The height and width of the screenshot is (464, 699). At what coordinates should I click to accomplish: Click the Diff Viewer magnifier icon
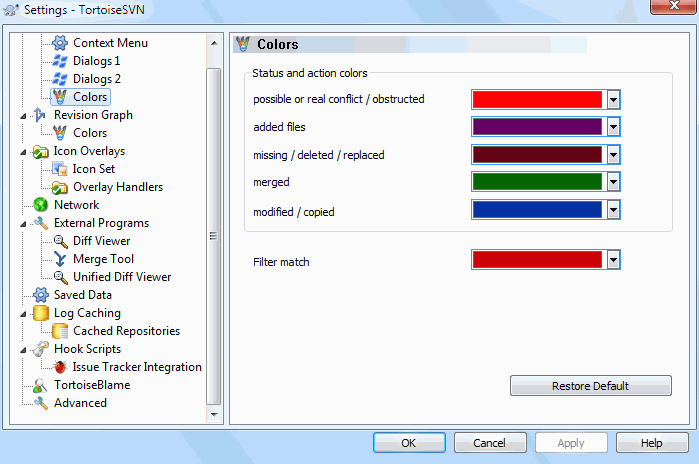pyautogui.click(x=60, y=241)
